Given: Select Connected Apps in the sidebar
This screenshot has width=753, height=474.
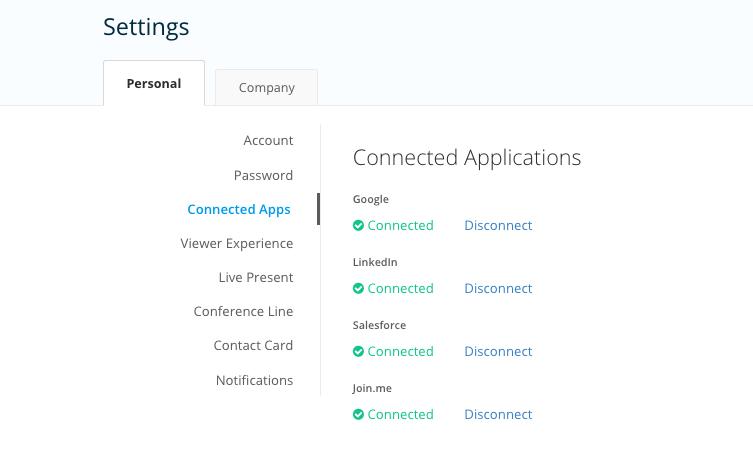Looking at the screenshot, I should tap(239, 209).
